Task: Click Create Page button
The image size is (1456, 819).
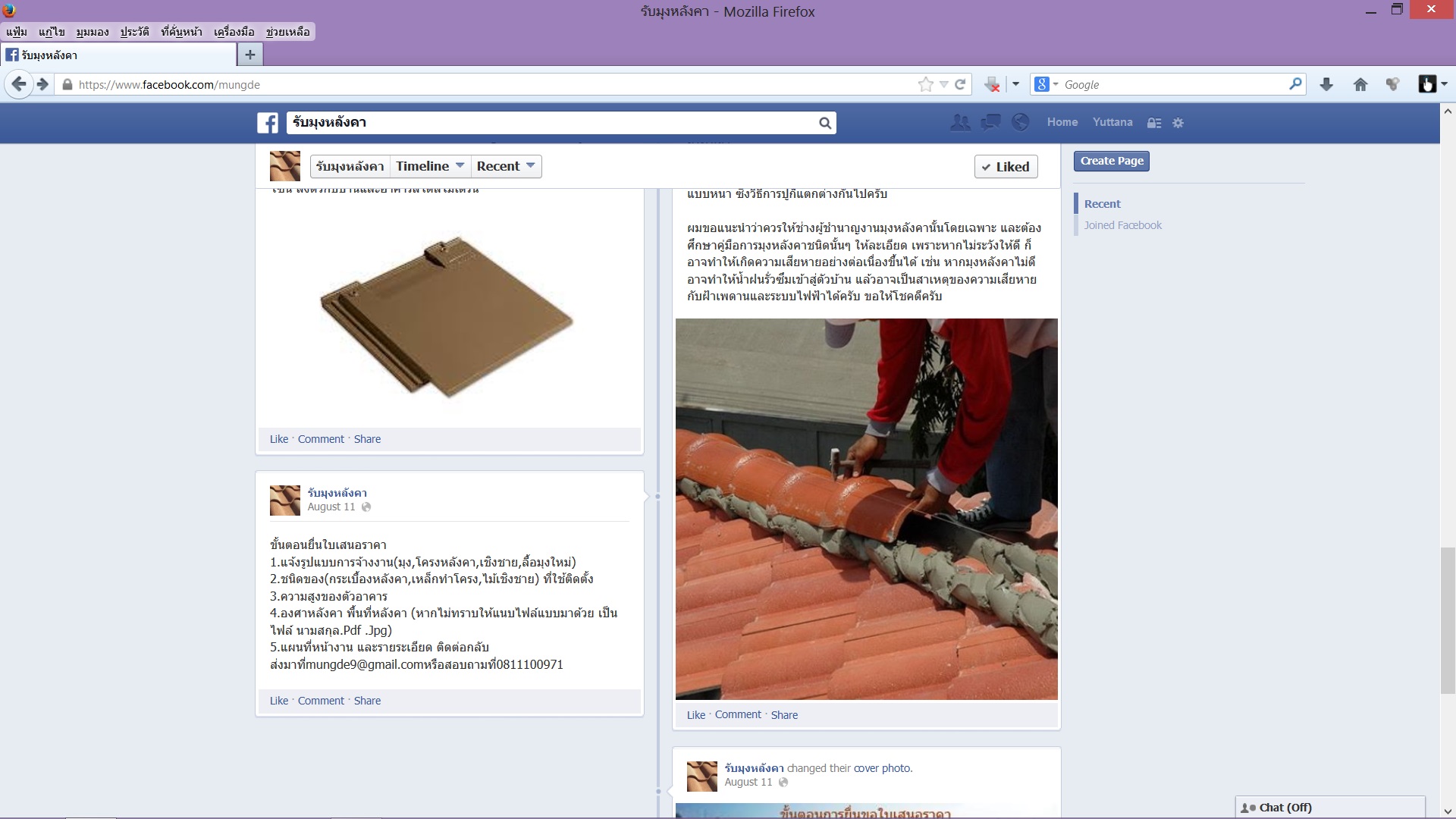Action: pyautogui.click(x=1111, y=161)
